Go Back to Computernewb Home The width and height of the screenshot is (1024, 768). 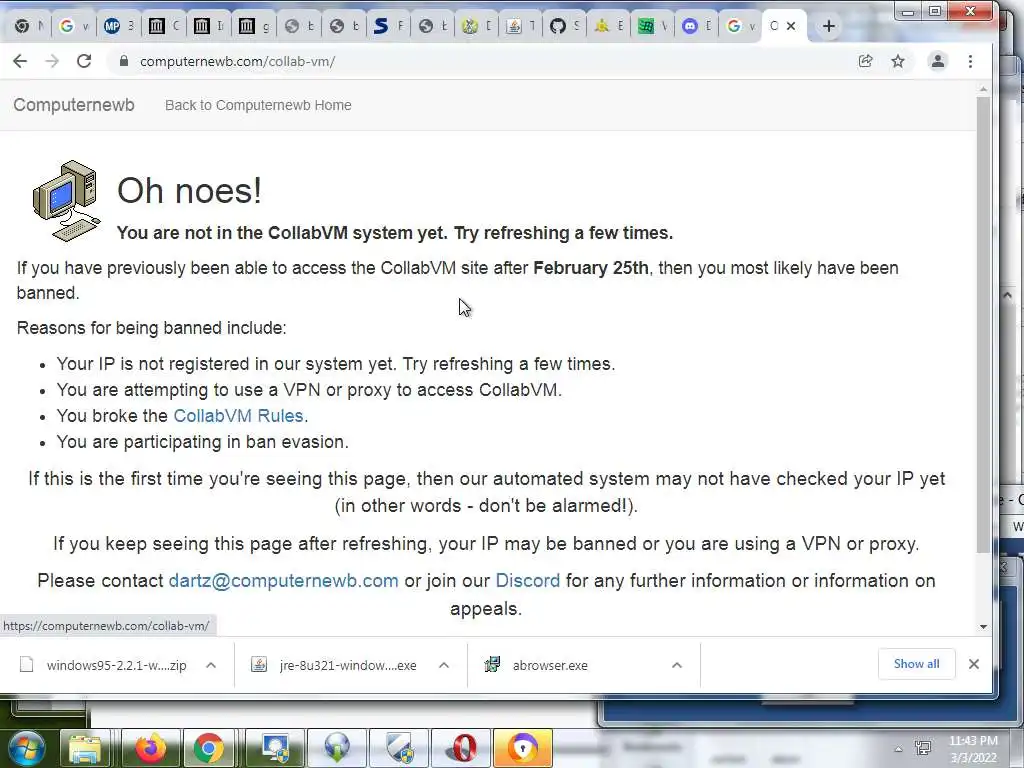(258, 105)
